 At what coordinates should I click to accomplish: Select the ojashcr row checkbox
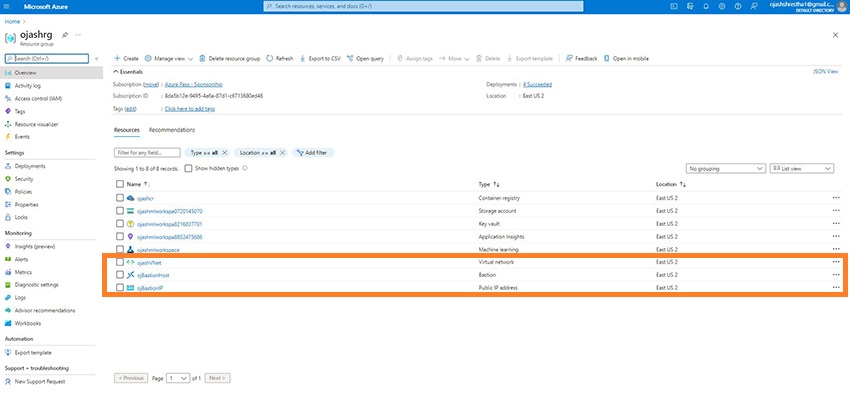point(120,198)
